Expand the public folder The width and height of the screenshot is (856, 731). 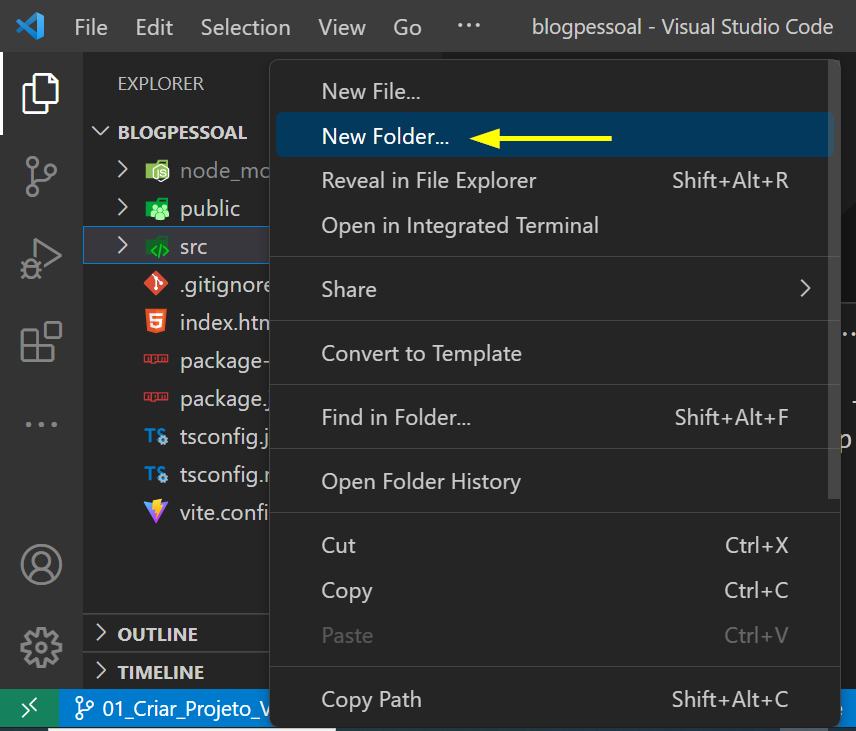(x=123, y=208)
